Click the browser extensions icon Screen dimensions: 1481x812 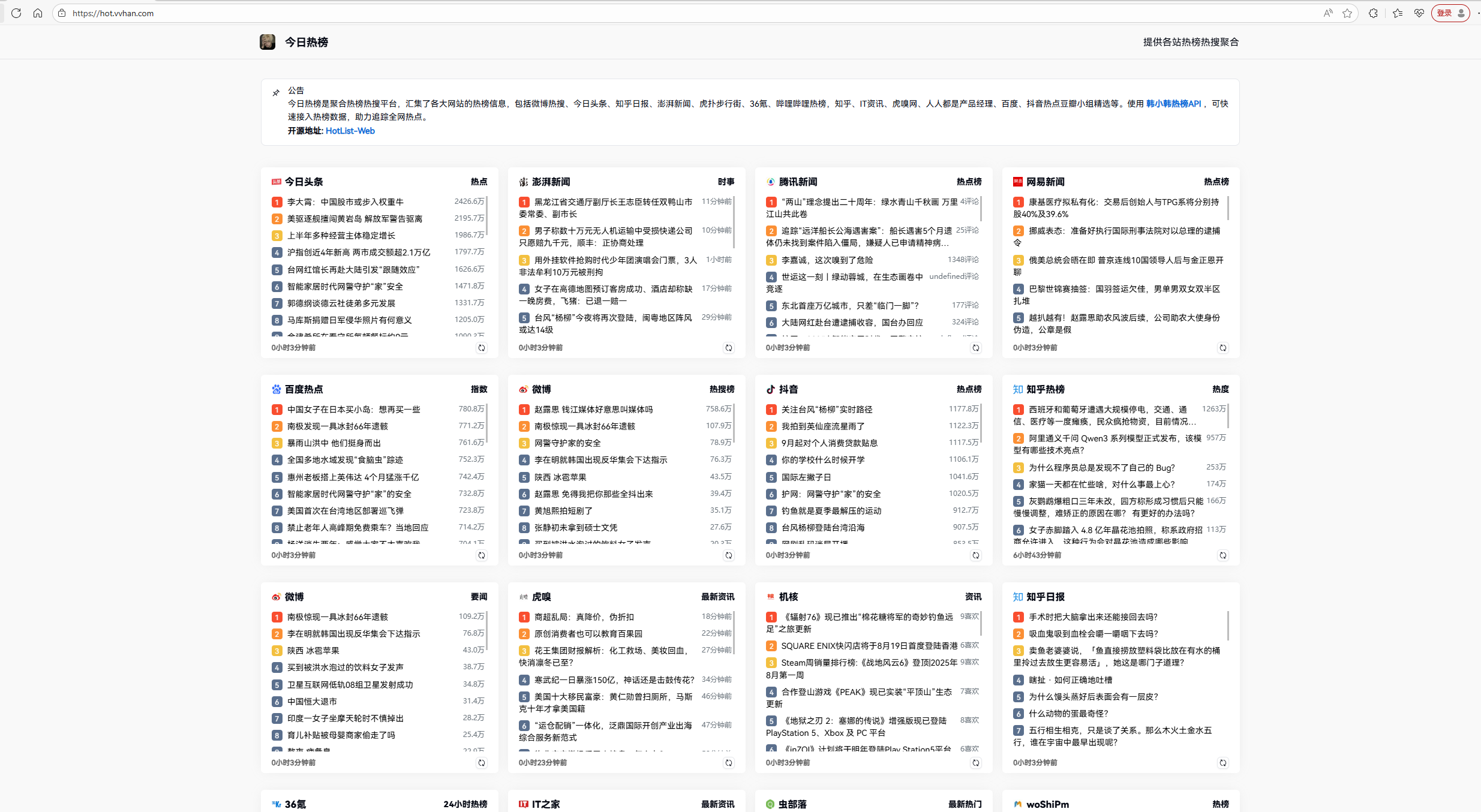click(1373, 13)
